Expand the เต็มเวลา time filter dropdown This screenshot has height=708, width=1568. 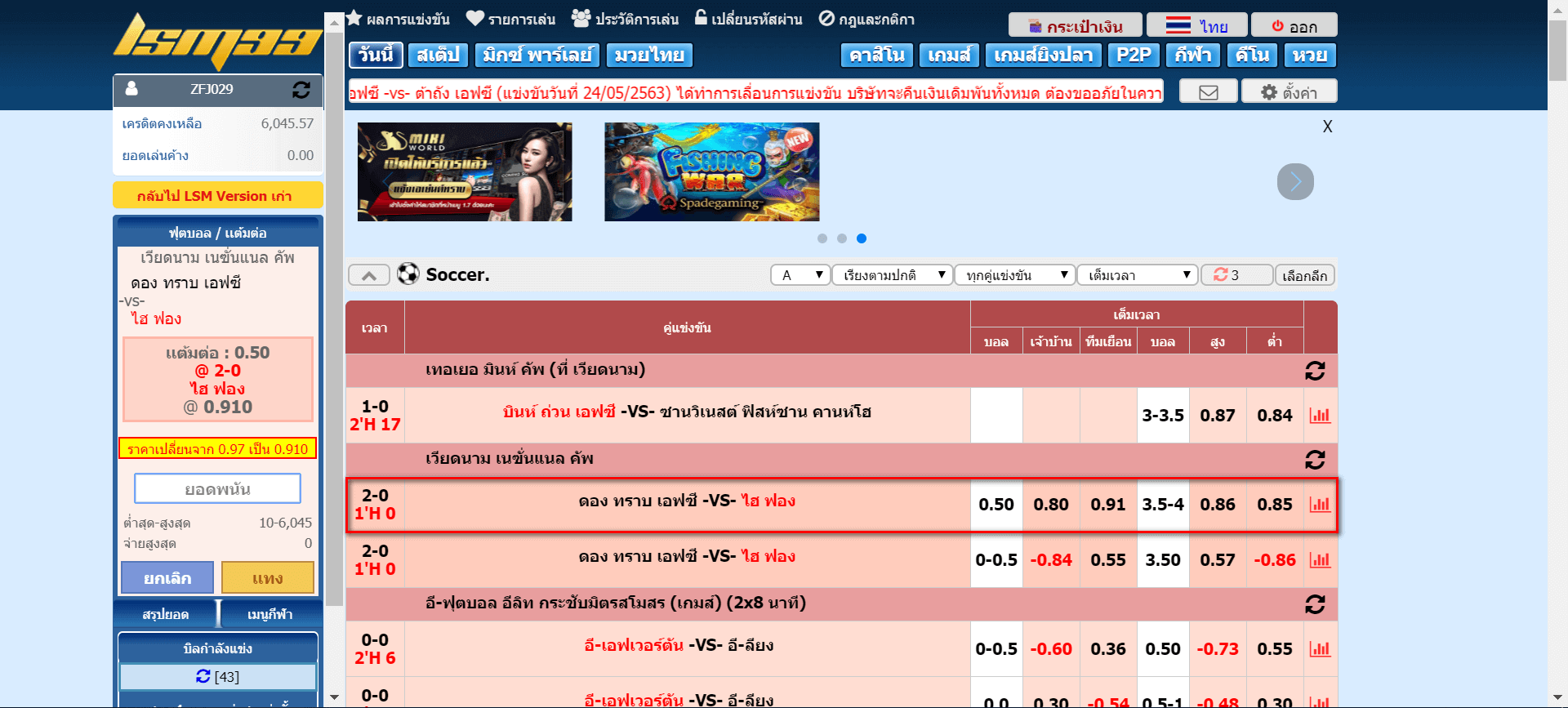pos(1137,275)
